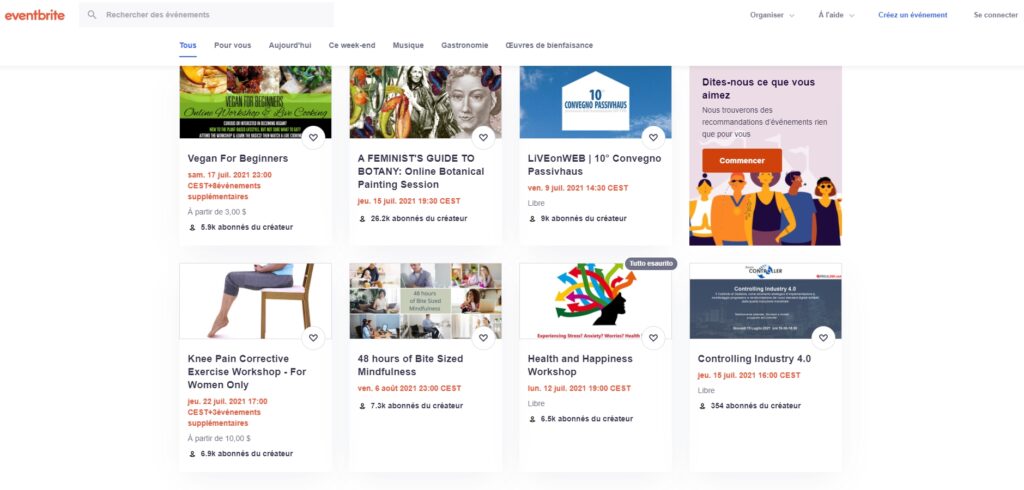The height and width of the screenshot is (490, 1024).
Task: Click the colorful arrows head thumbnail
Action: tap(595, 301)
